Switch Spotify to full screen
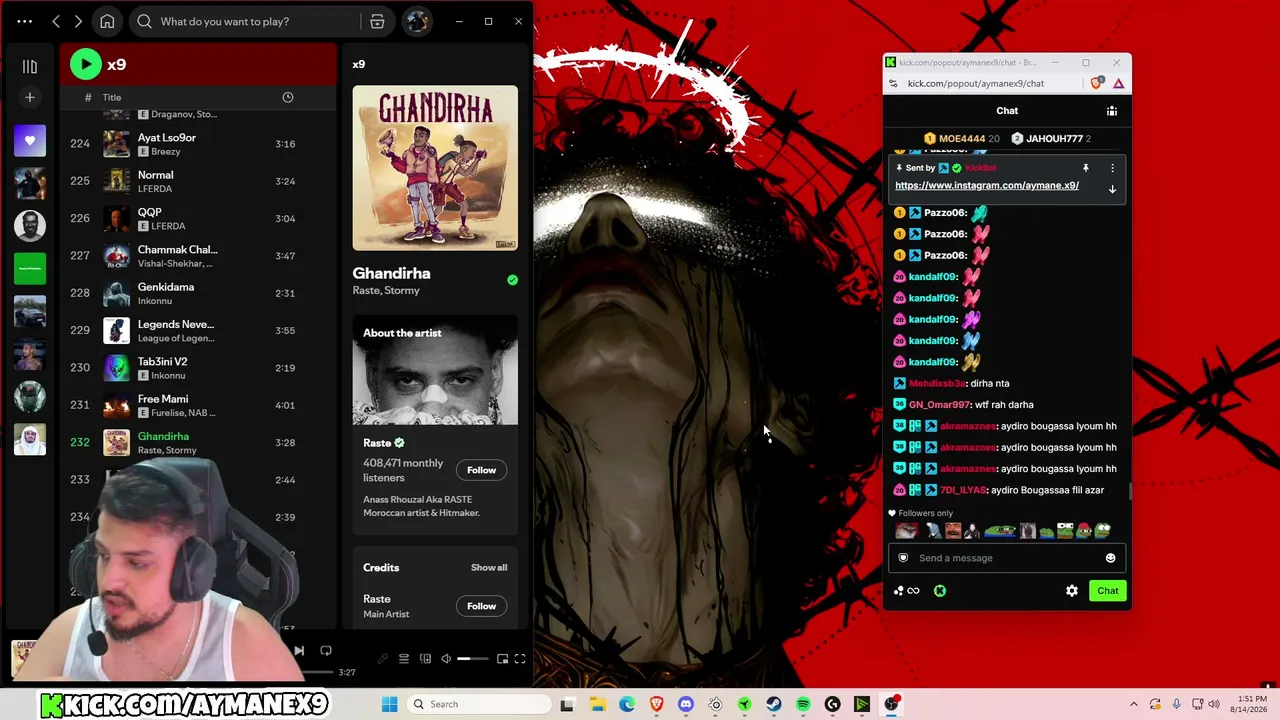 pos(520,659)
